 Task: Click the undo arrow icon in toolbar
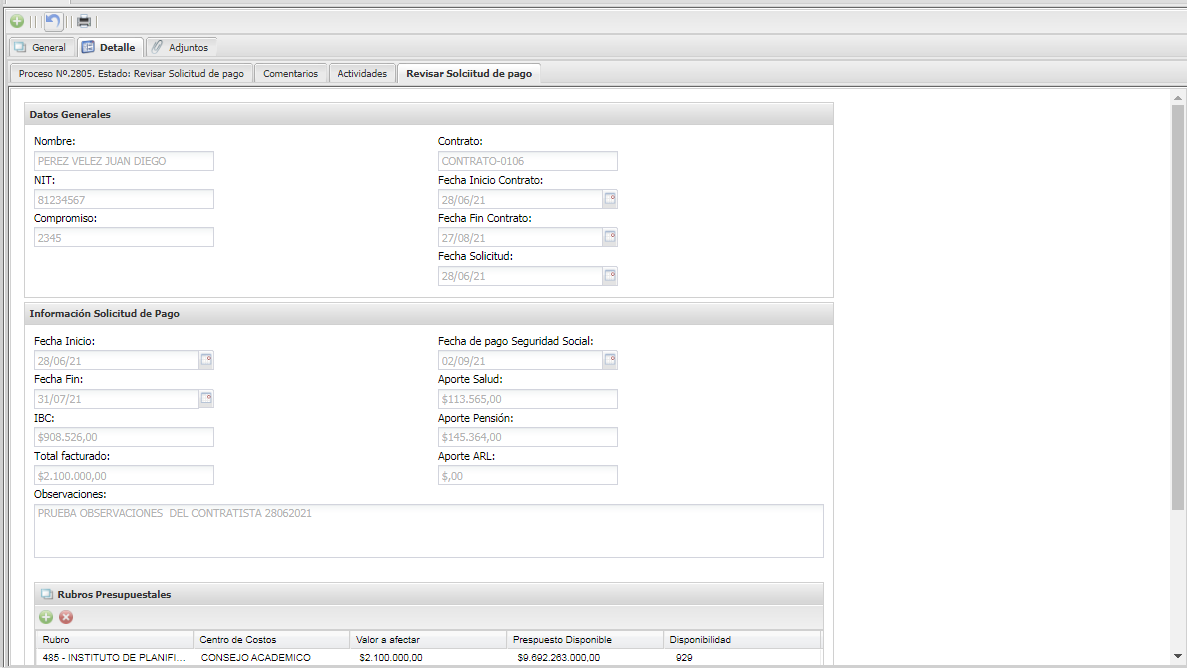53,21
